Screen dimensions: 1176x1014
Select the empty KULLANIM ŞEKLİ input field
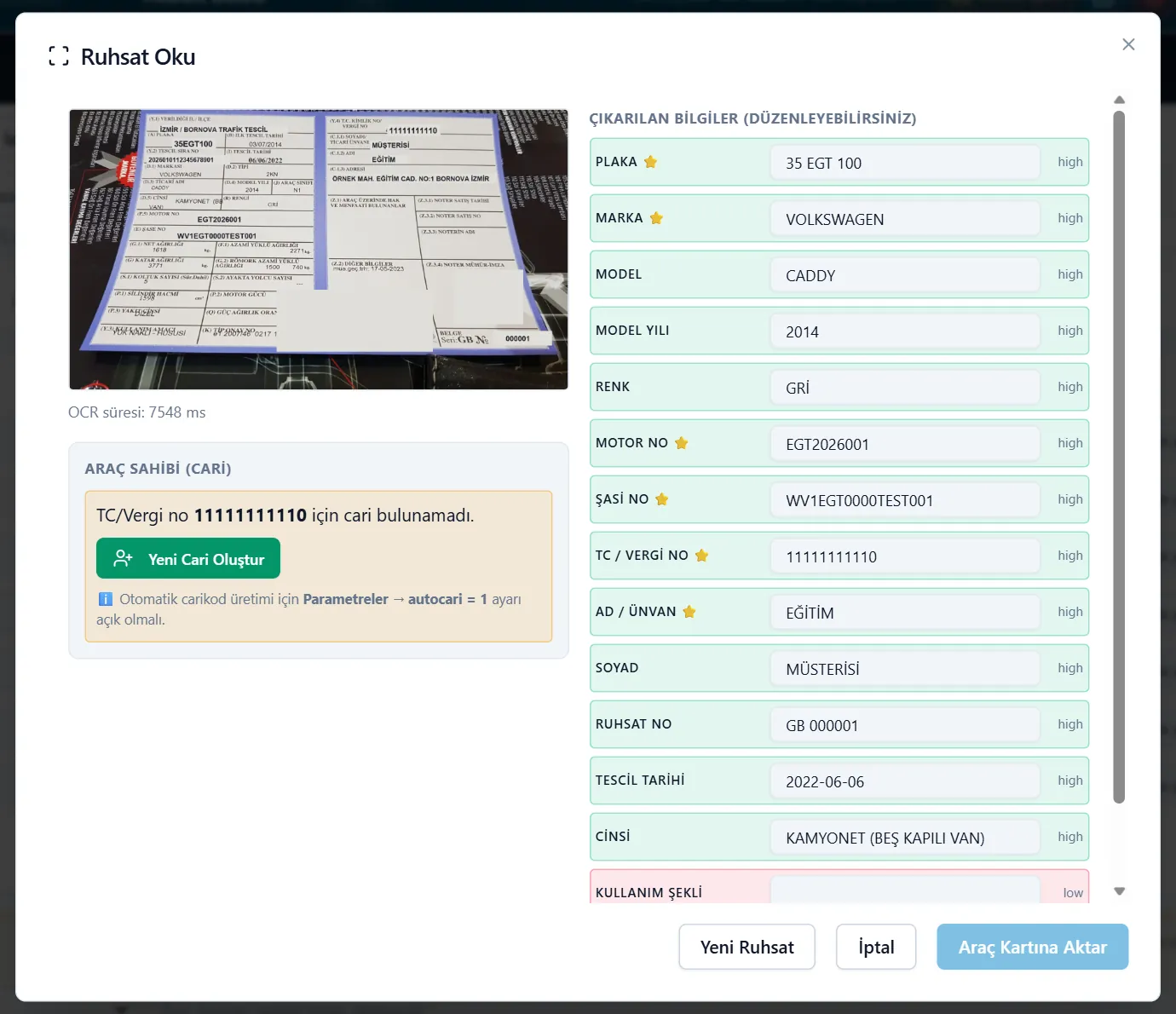(x=905, y=890)
